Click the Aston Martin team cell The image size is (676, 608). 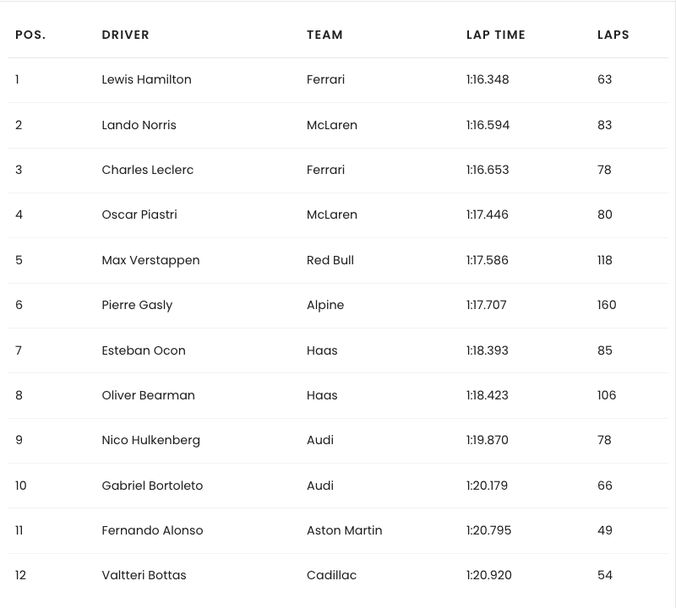point(344,531)
